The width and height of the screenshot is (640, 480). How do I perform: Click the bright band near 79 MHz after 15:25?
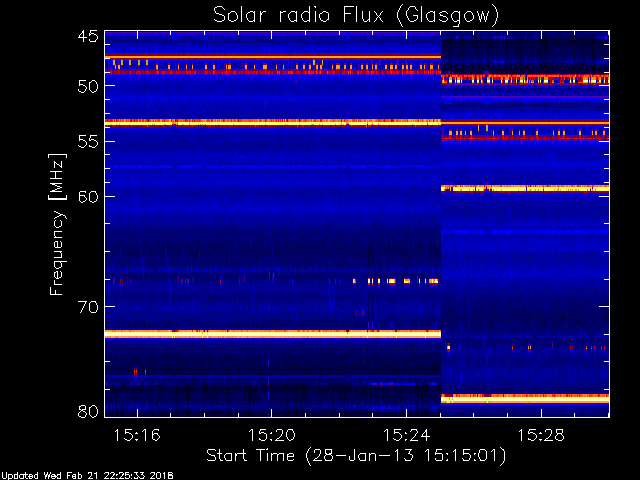coord(525,399)
